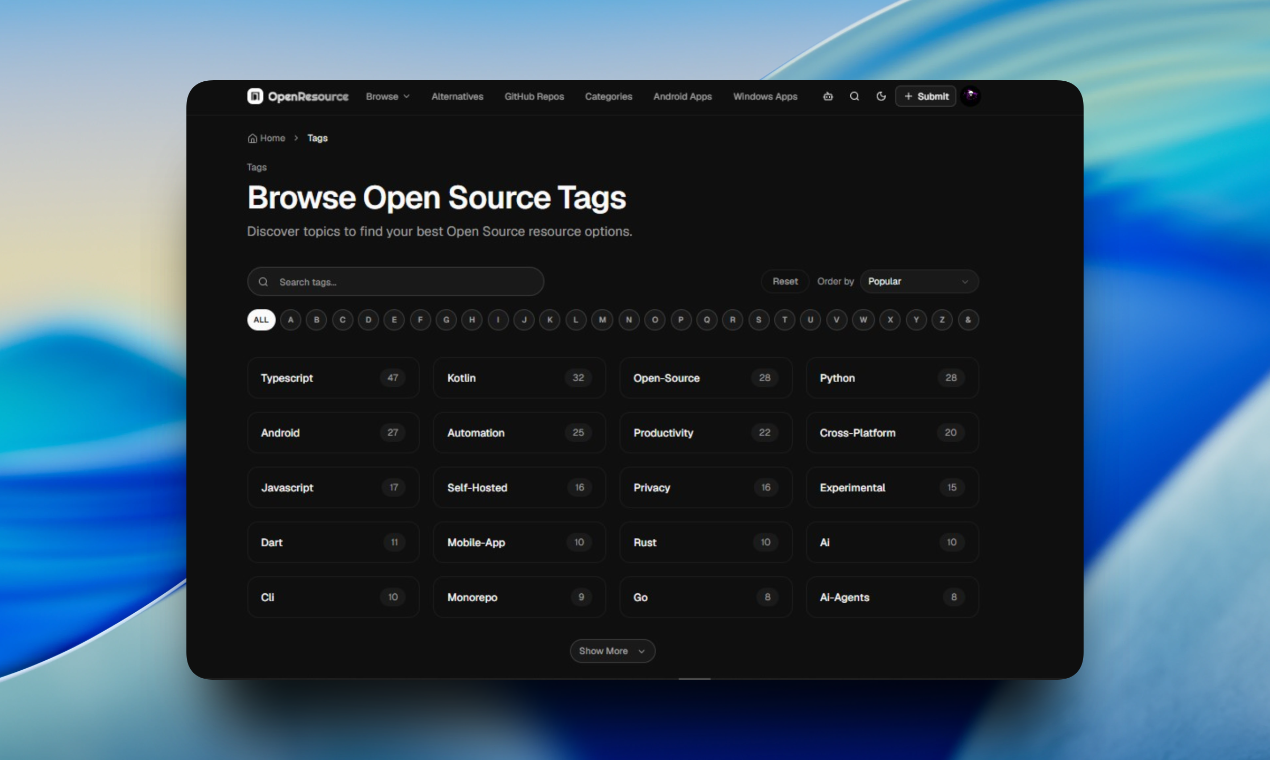Click the Submit button
The width and height of the screenshot is (1270, 760).
click(x=926, y=96)
